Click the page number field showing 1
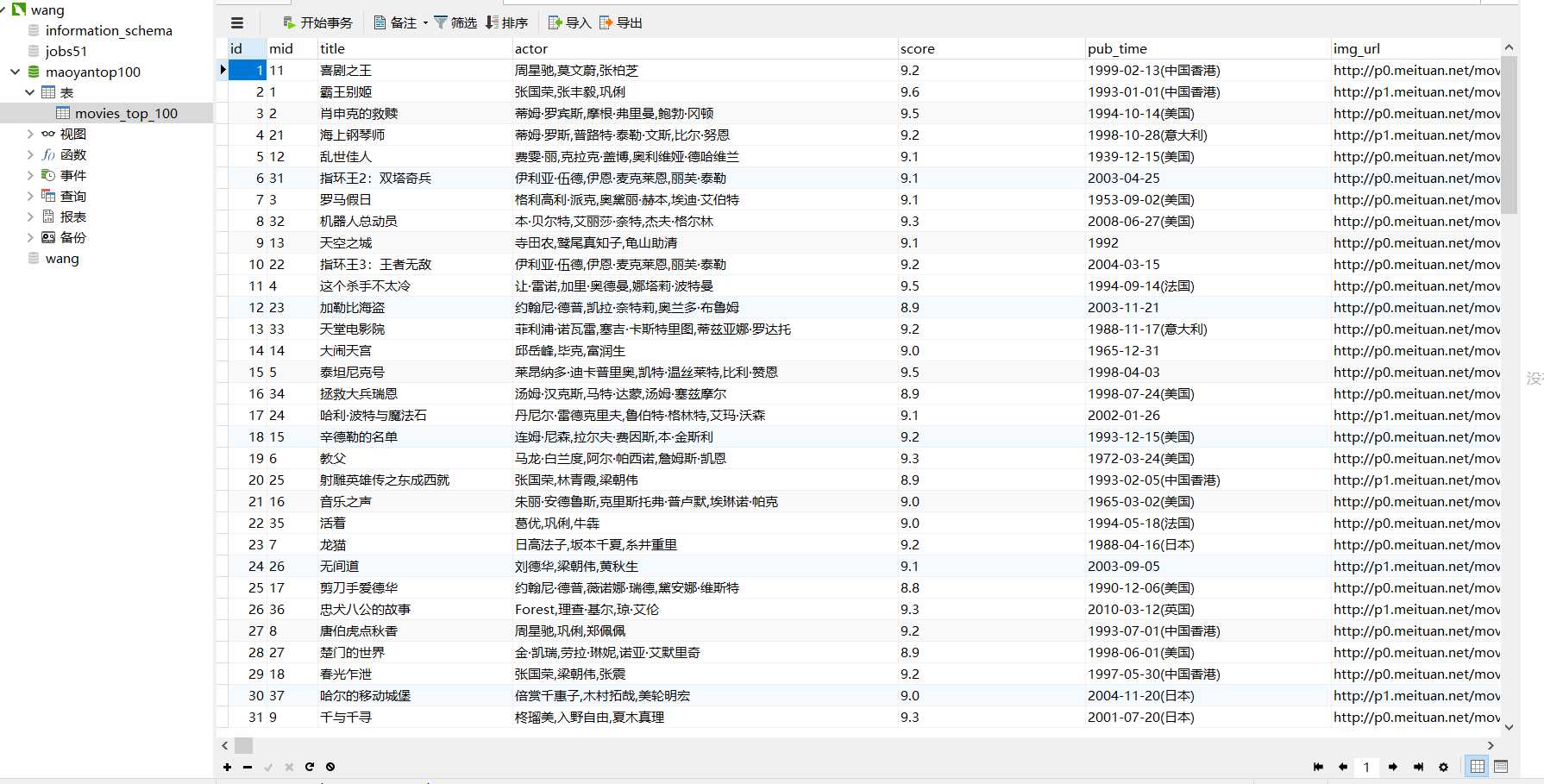This screenshot has width=1544, height=784. click(x=1366, y=767)
